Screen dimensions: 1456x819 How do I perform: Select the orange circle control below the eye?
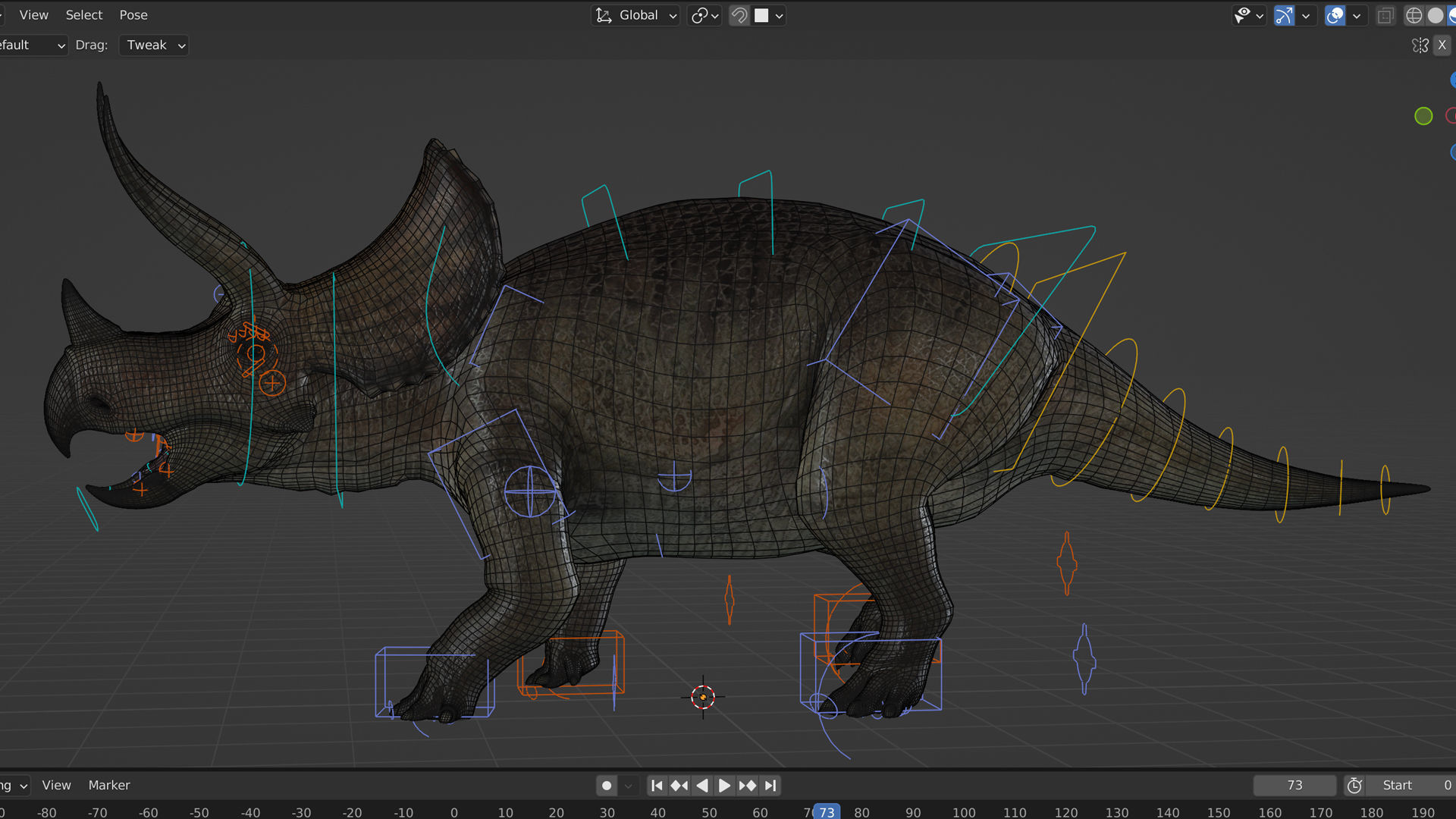(x=272, y=383)
